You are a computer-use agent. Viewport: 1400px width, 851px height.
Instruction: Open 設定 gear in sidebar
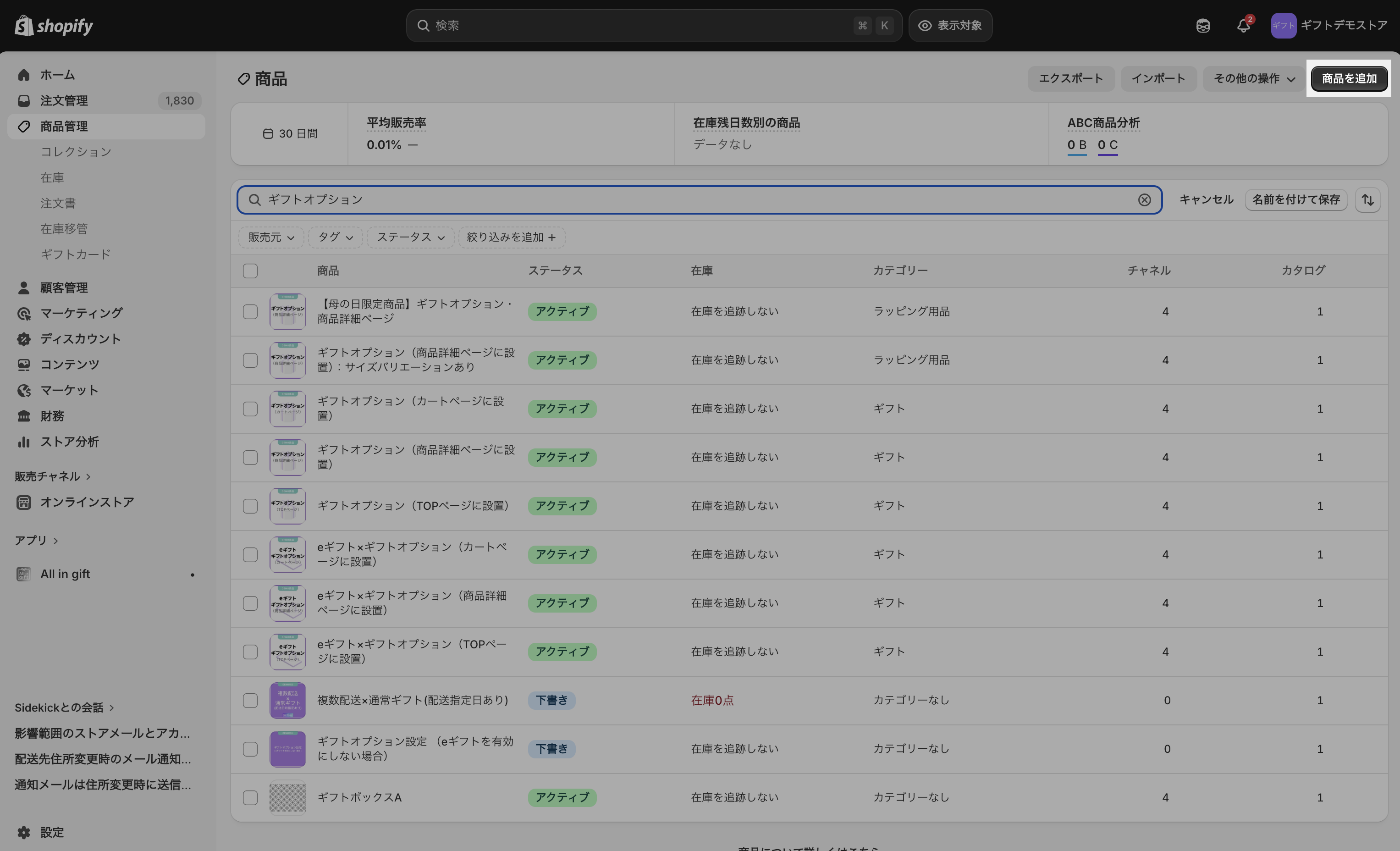click(41, 832)
